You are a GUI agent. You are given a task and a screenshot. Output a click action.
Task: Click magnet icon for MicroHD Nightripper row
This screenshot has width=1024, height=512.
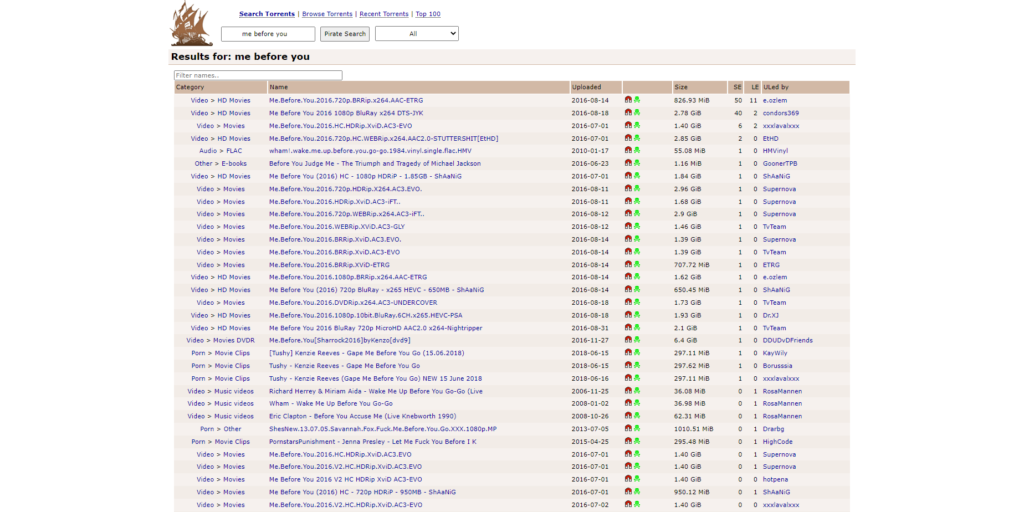click(628, 327)
